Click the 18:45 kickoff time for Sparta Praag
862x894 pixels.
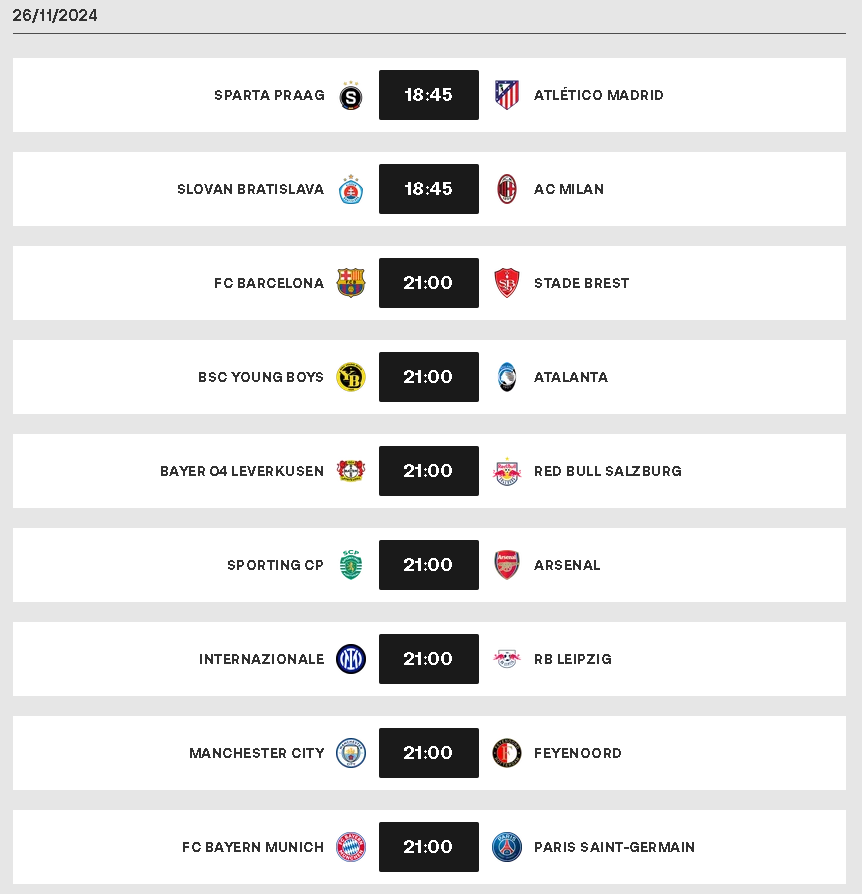pyautogui.click(x=429, y=95)
